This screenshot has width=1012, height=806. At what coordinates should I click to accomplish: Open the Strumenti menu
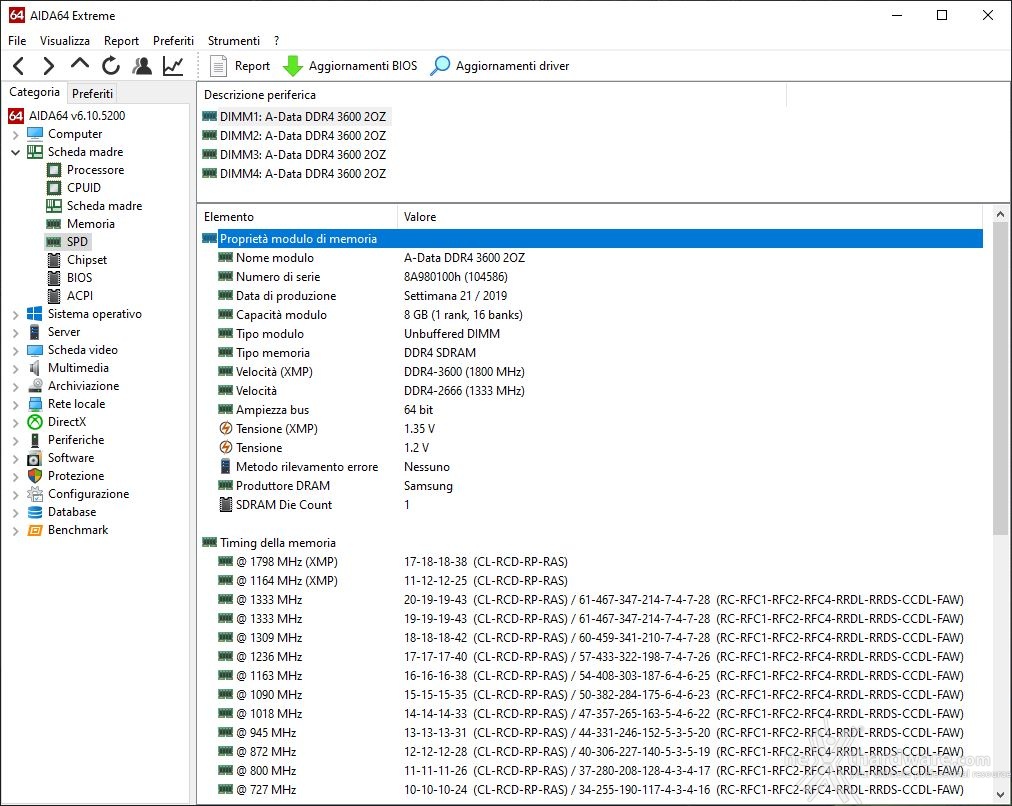pos(234,41)
